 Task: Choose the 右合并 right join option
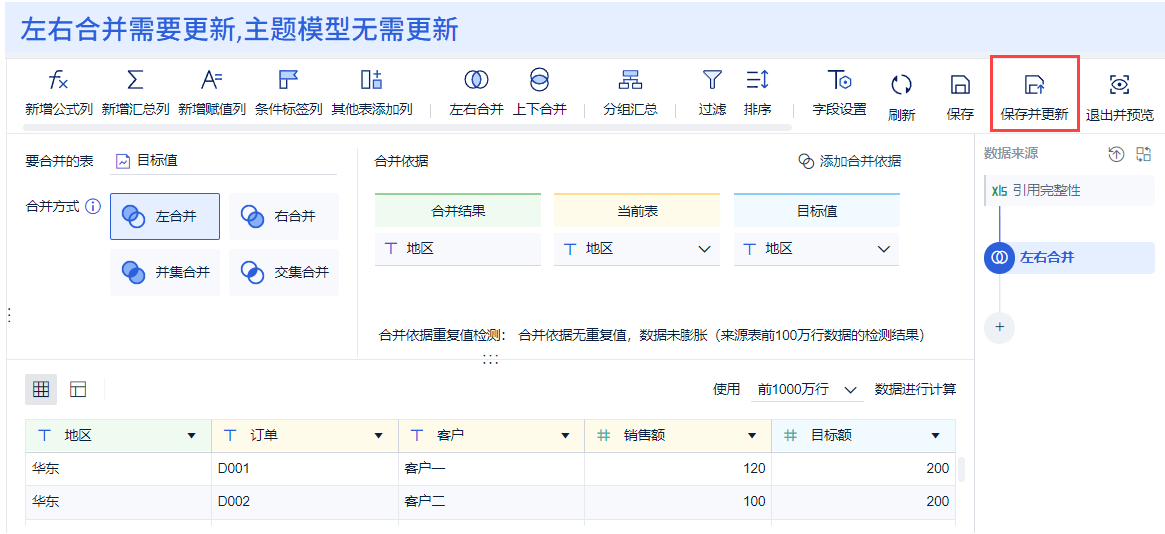(x=284, y=216)
